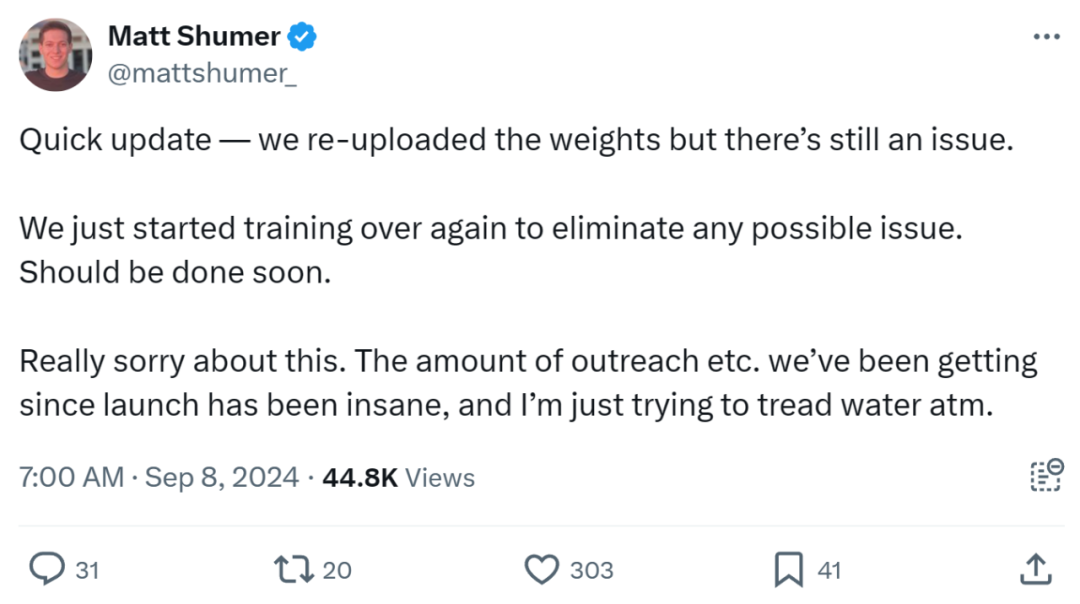Click the bookmark count 41
The height and width of the screenshot is (604, 1080).
pos(829,571)
